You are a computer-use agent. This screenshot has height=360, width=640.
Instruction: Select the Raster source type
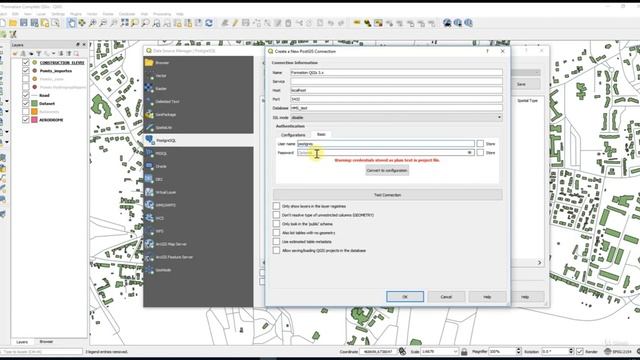click(x=198, y=89)
